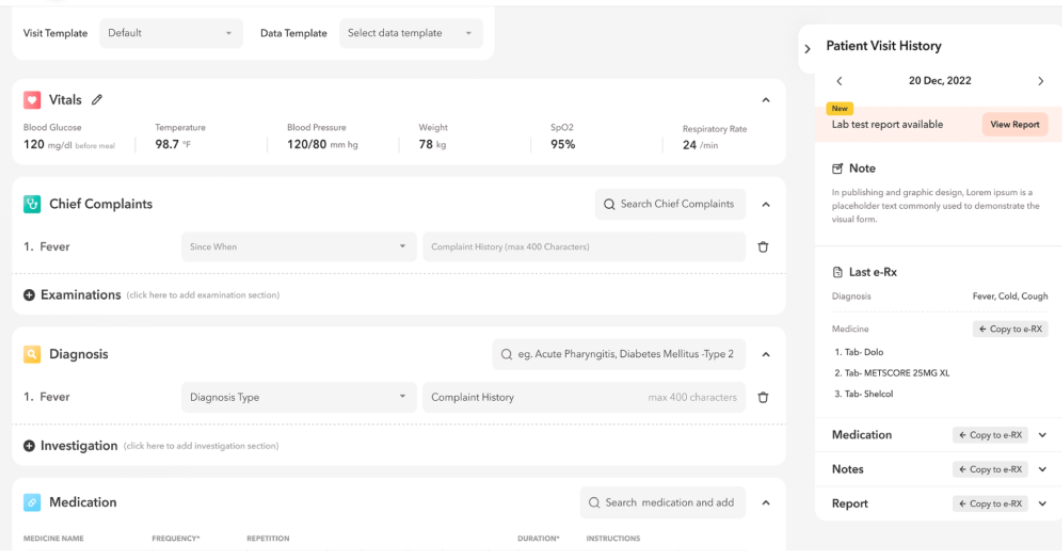Screen dimensions: 1062x551
Task: Delete the Fever chief complaint row
Action: [763, 247]
